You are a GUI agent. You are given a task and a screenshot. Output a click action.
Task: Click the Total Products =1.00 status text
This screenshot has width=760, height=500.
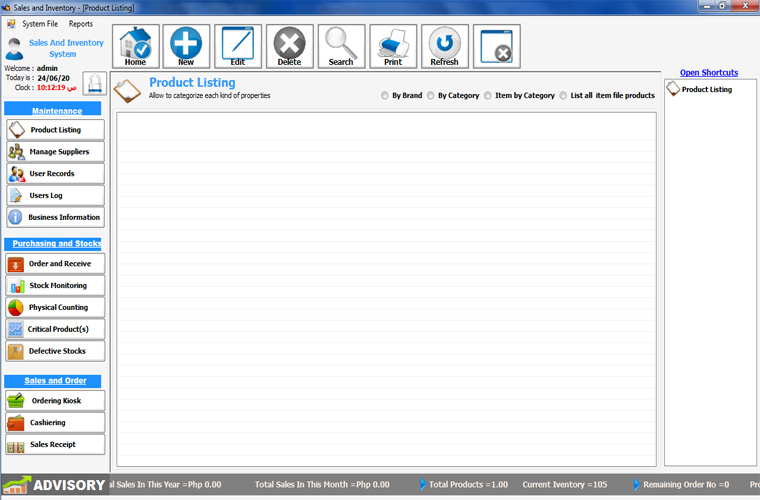pyautogui.click(x=468, y=484)
